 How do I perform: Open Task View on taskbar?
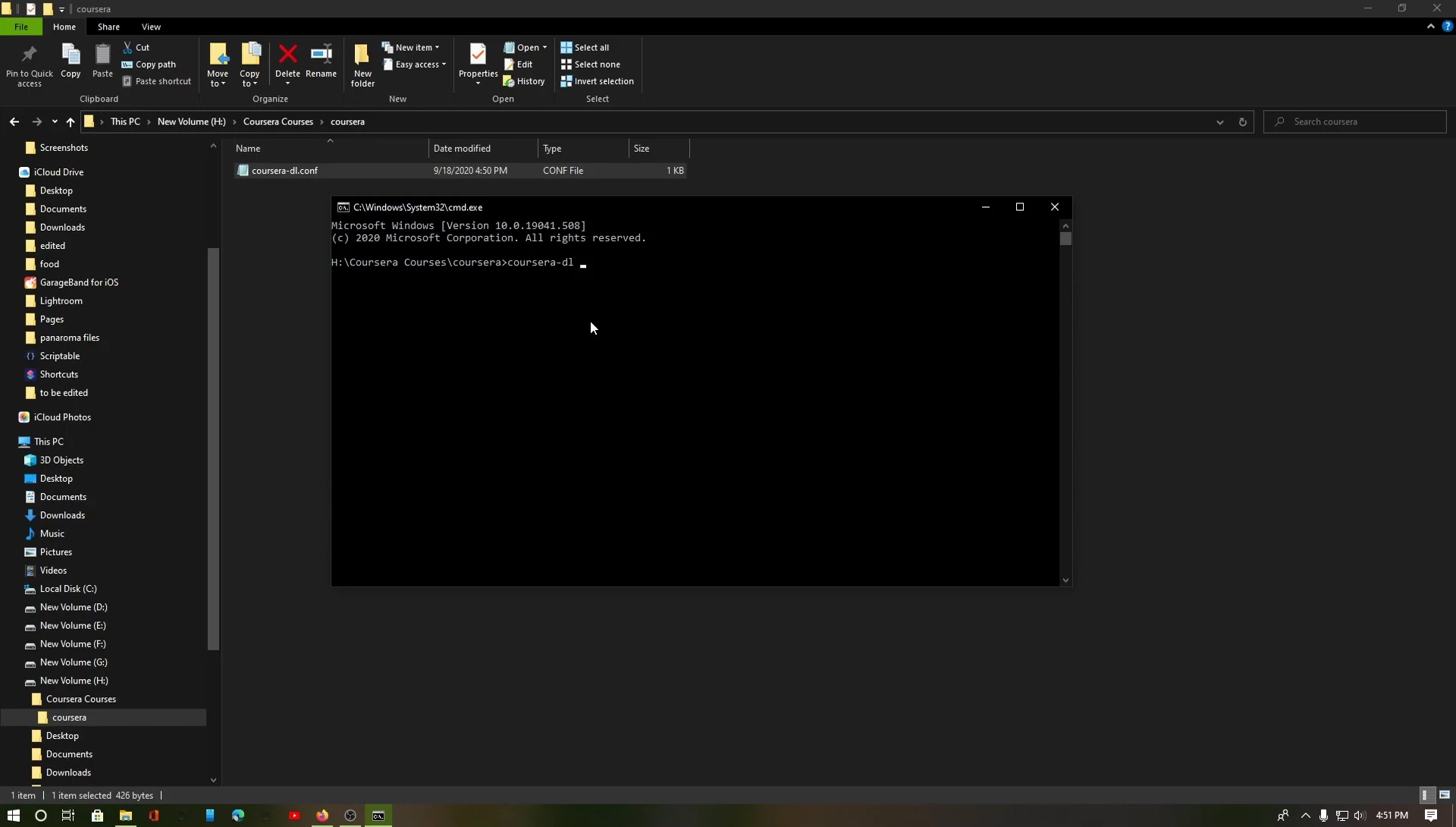67,816
